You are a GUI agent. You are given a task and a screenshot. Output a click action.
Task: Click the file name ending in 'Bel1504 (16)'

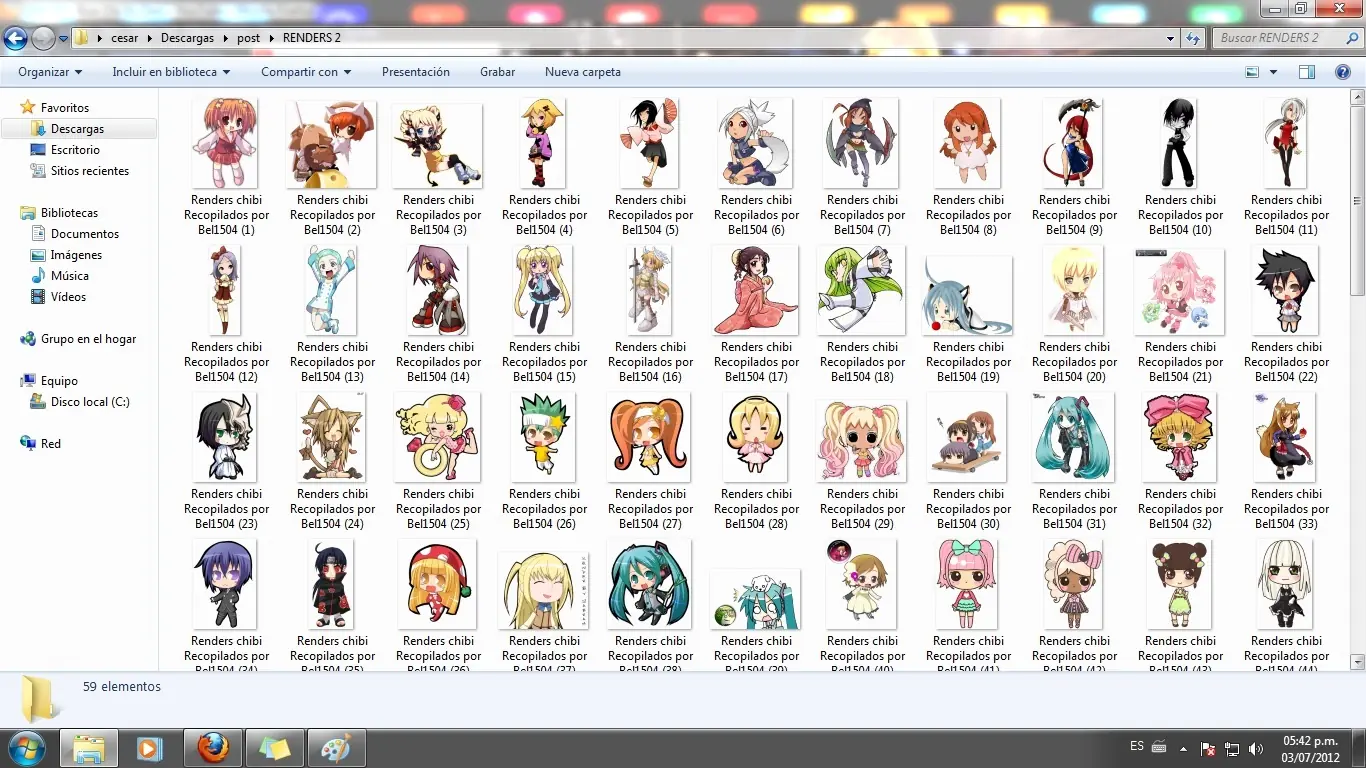click(650, 362)
